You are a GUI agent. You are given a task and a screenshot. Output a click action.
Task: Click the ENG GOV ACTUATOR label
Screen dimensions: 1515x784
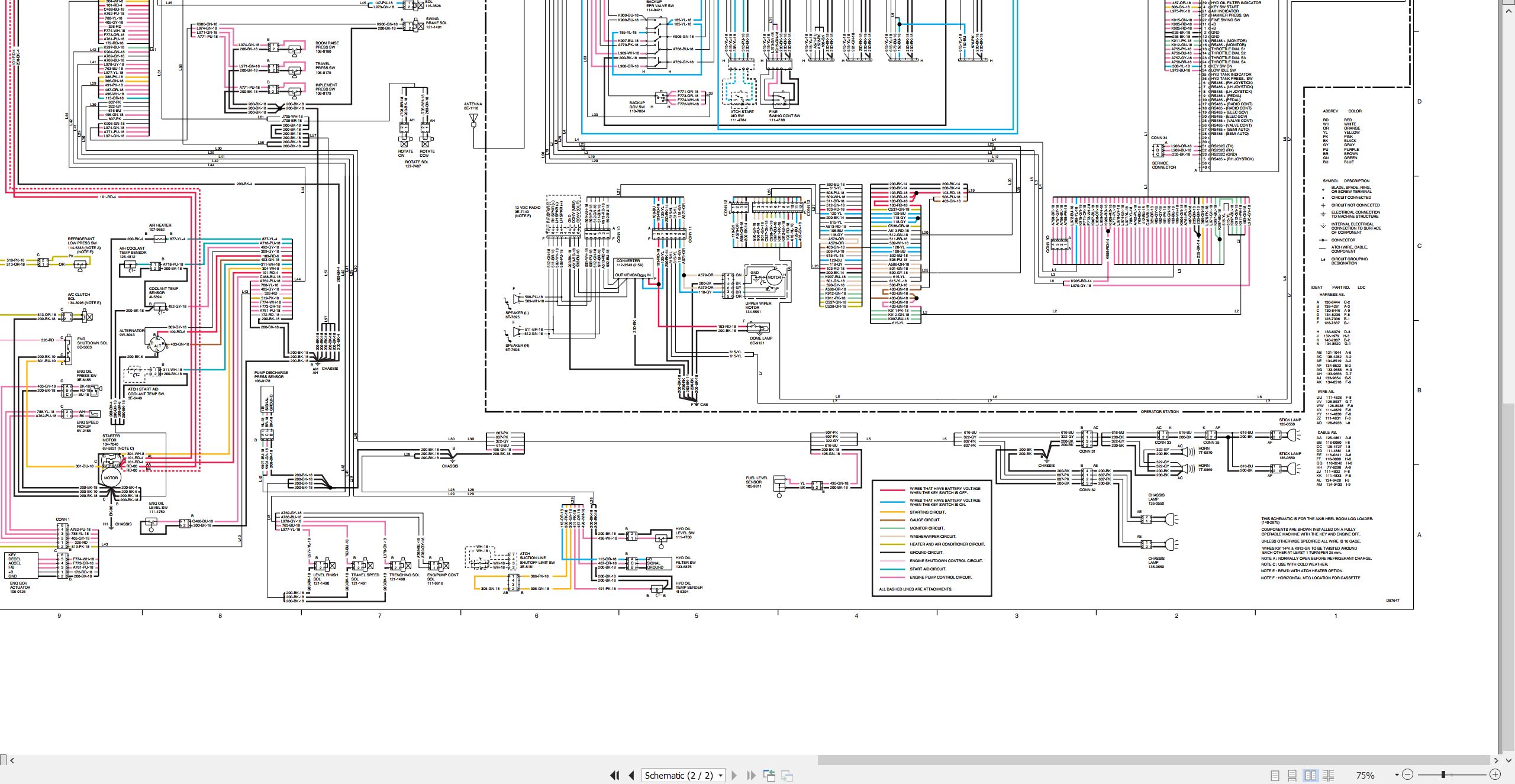(x=18, y=585)
